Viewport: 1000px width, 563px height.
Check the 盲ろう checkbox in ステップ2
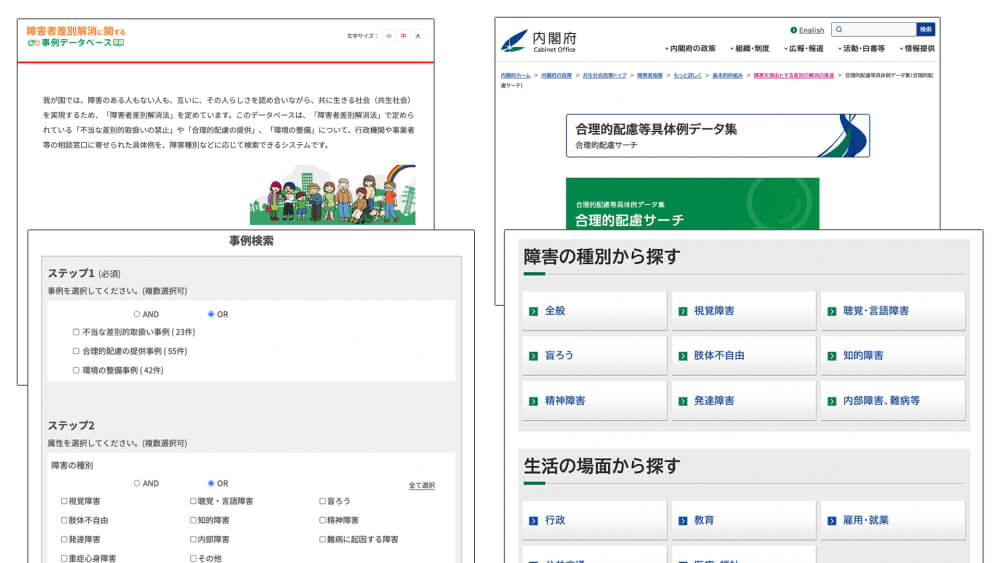click(322, 502)
